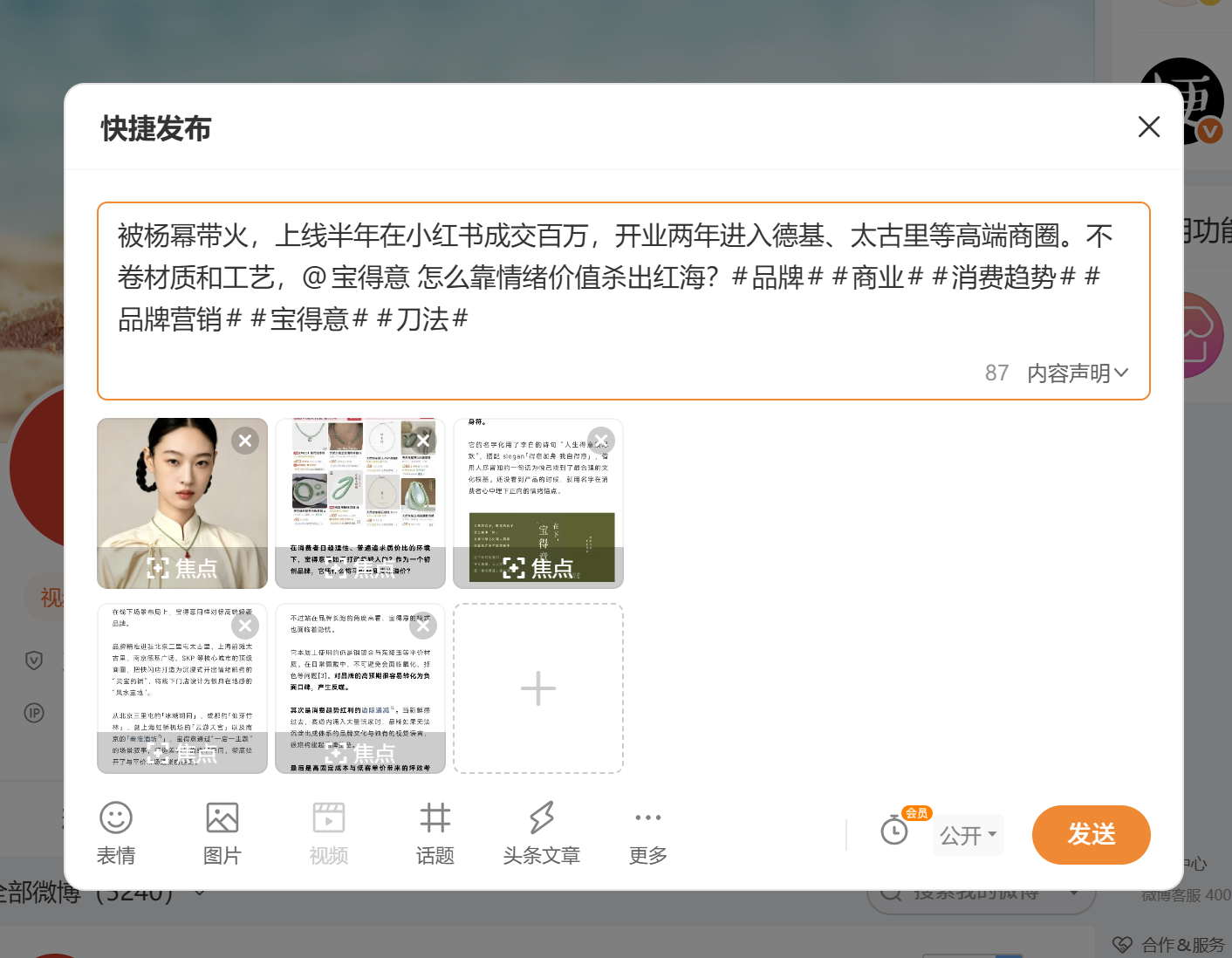Open the 头条文章 article editor
1232x958 pixels.
click(x=542, y=833)
